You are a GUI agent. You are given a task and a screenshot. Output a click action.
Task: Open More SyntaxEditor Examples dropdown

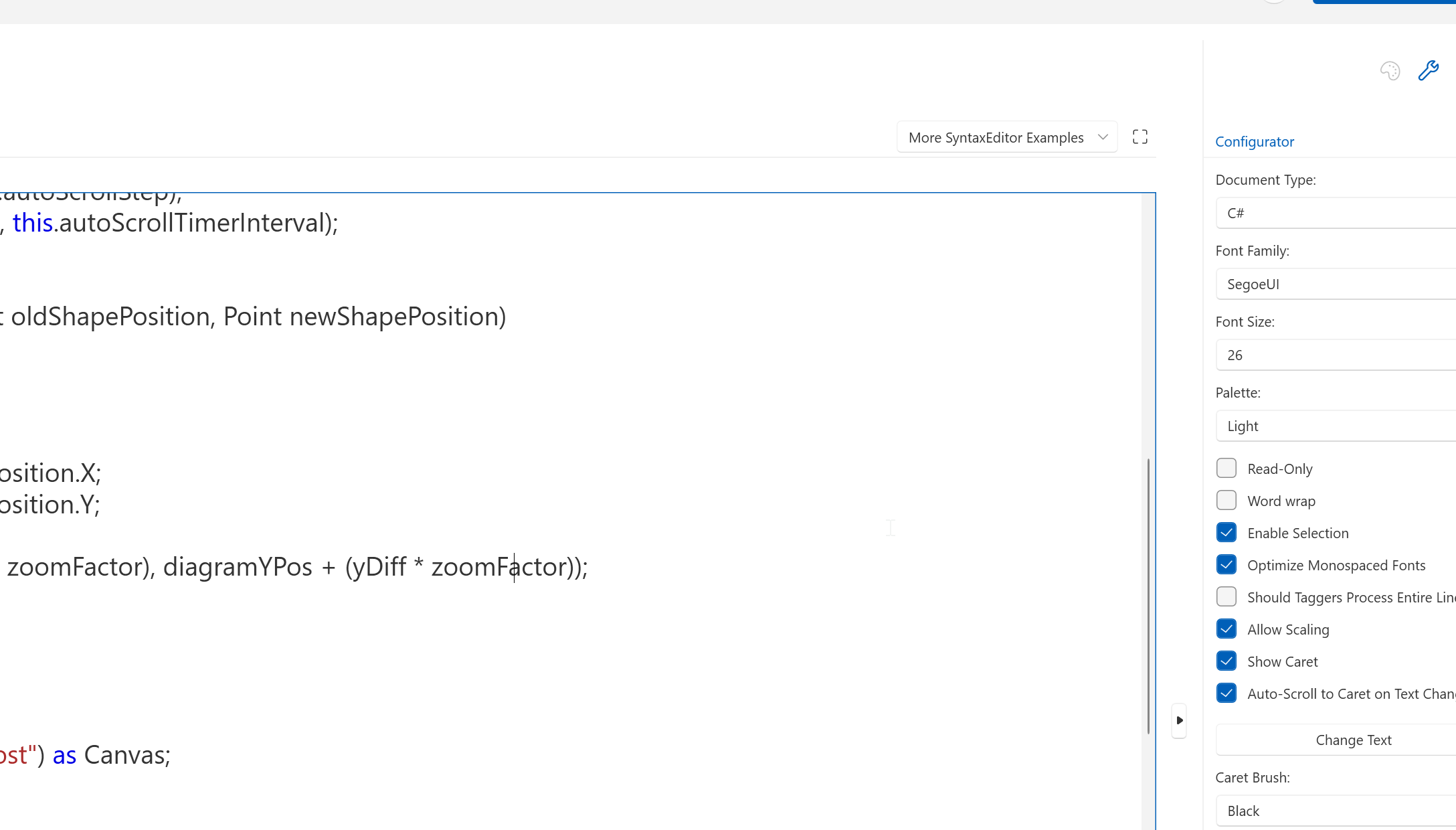coord(1006,137)
